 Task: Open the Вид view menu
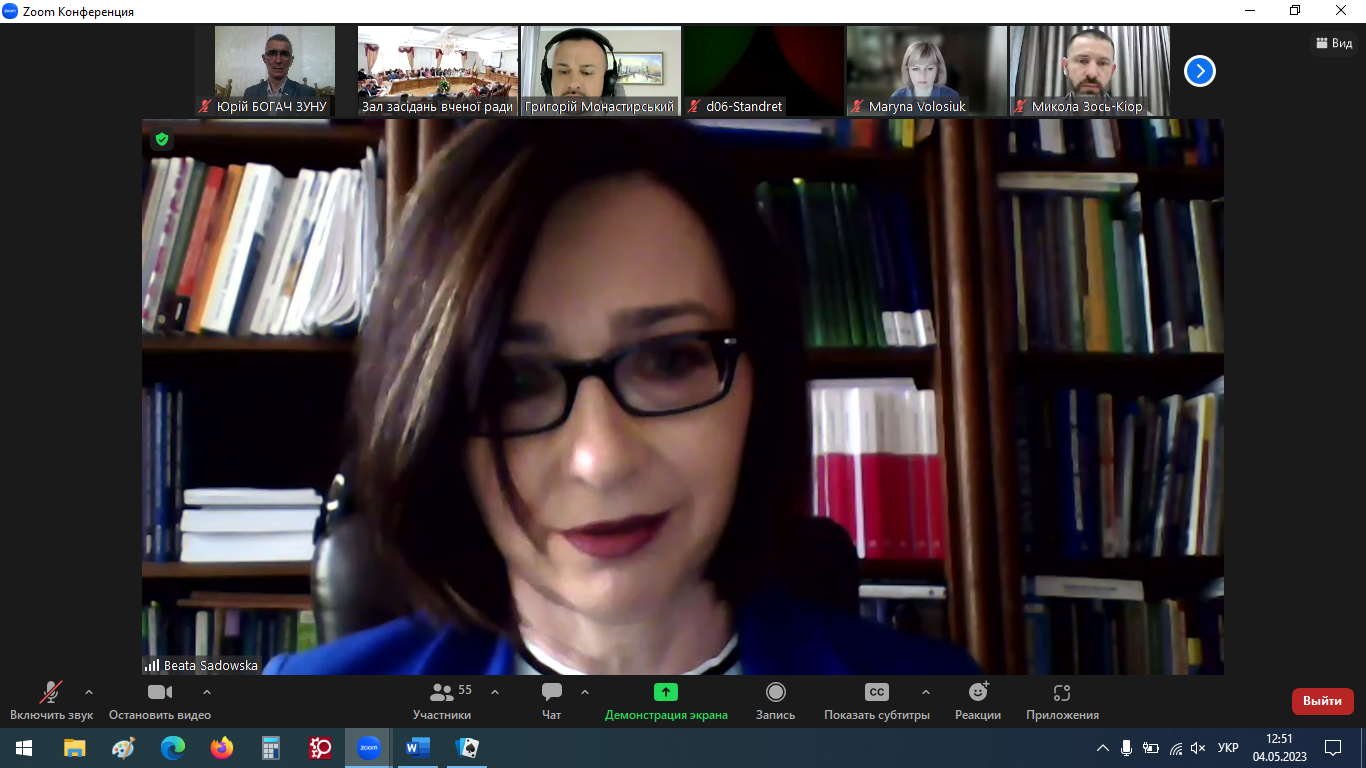[x=1334, y=43]
